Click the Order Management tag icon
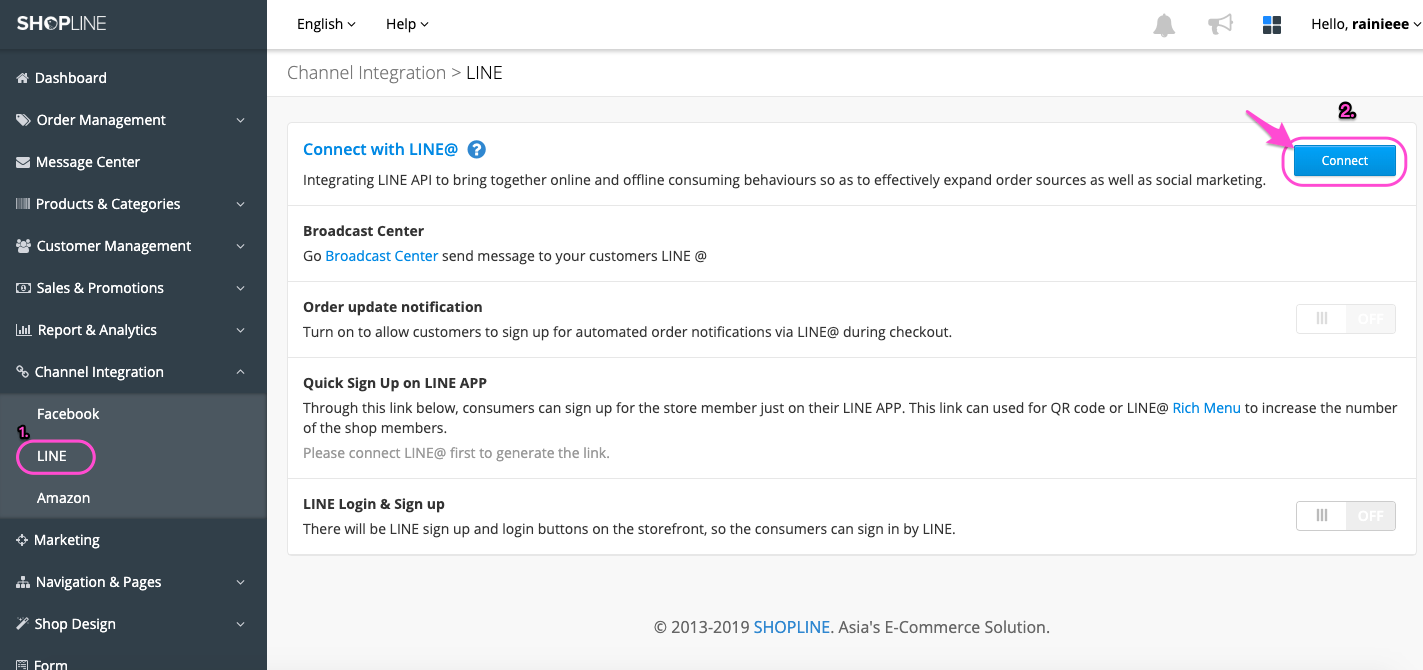1423x670 pixels. tap(23, 120)
